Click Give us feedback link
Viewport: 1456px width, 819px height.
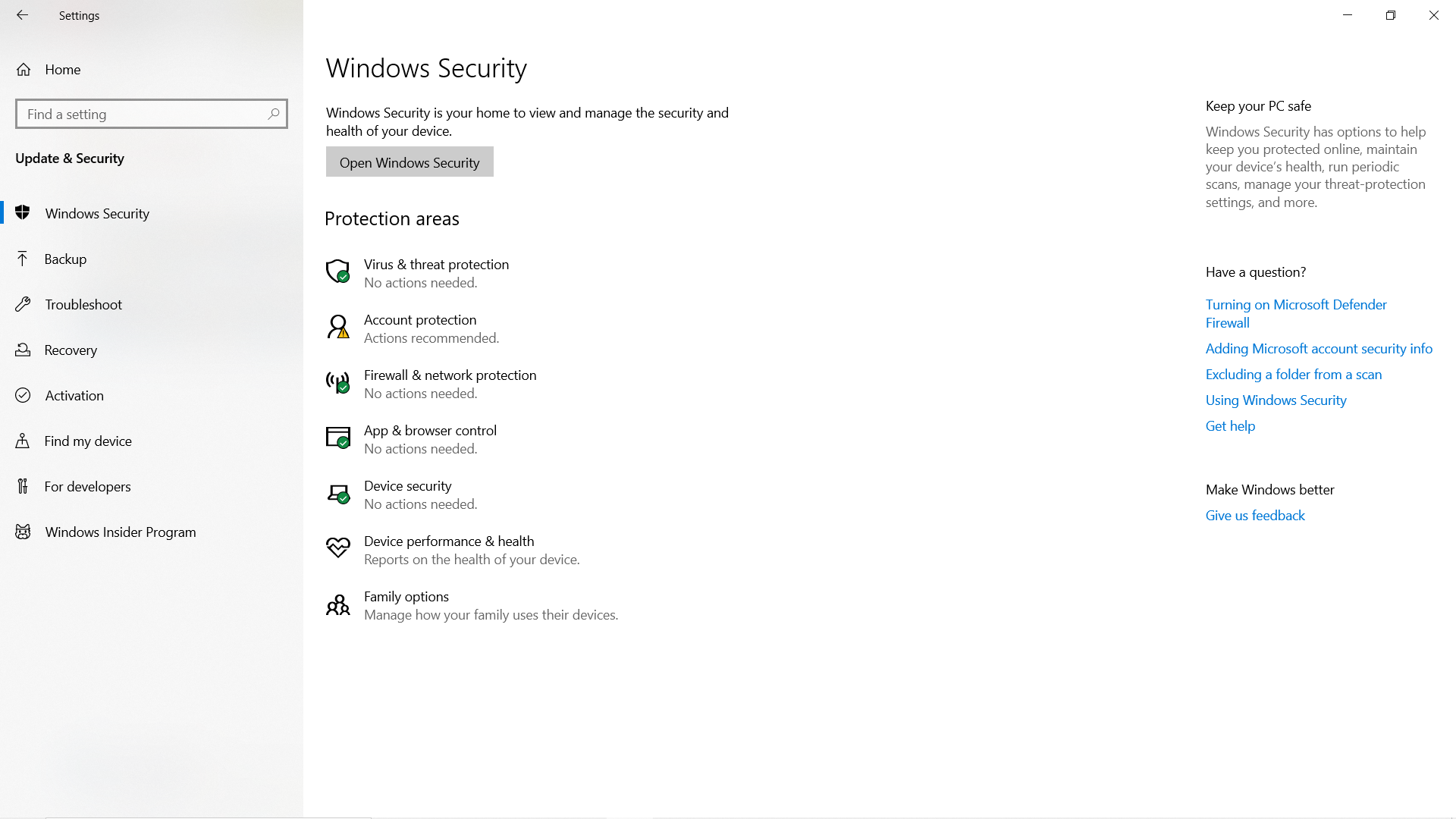point(1255,515)
